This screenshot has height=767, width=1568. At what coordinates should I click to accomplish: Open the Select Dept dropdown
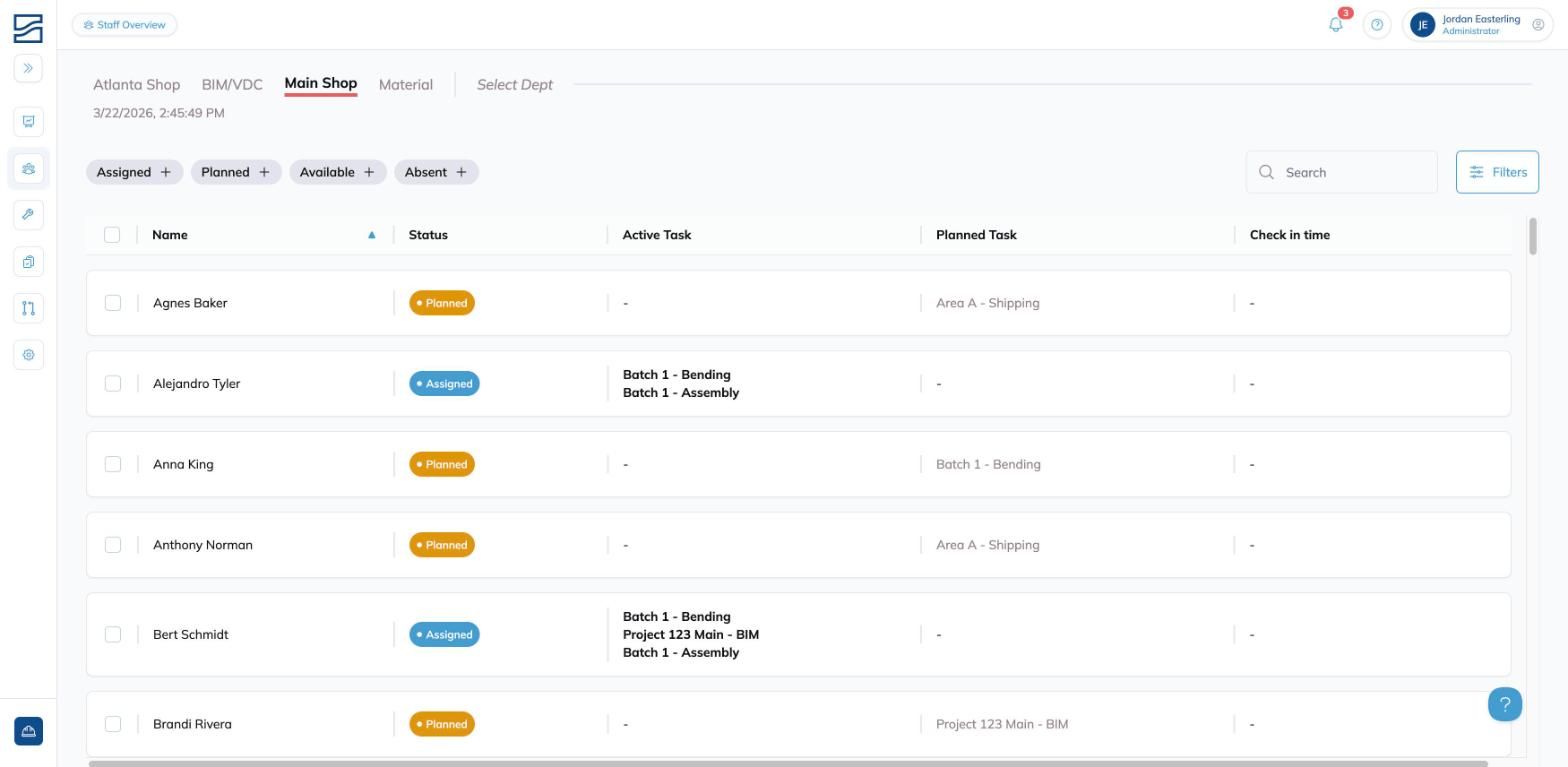515,85
